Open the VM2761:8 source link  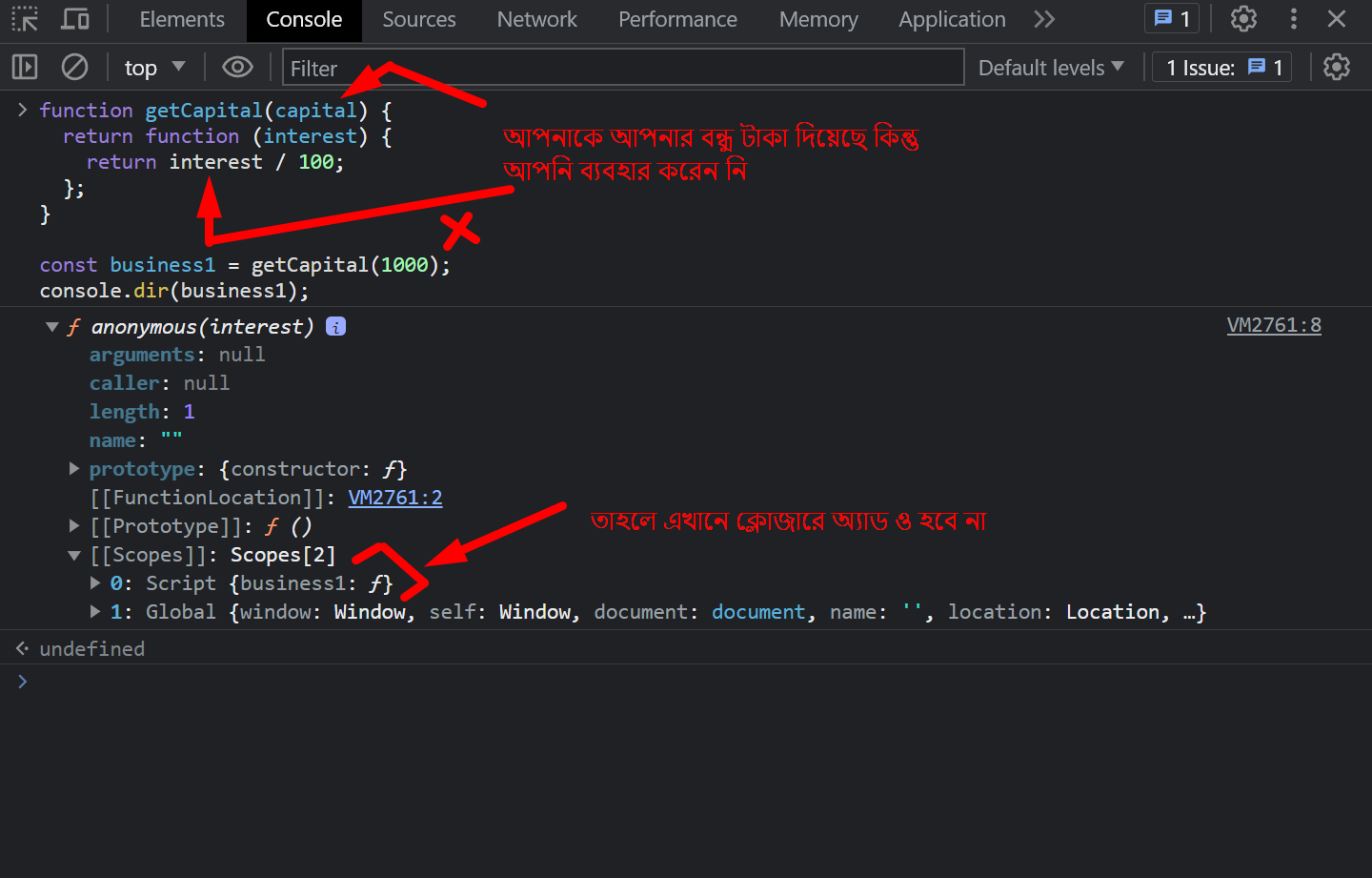click(1274, 325)
